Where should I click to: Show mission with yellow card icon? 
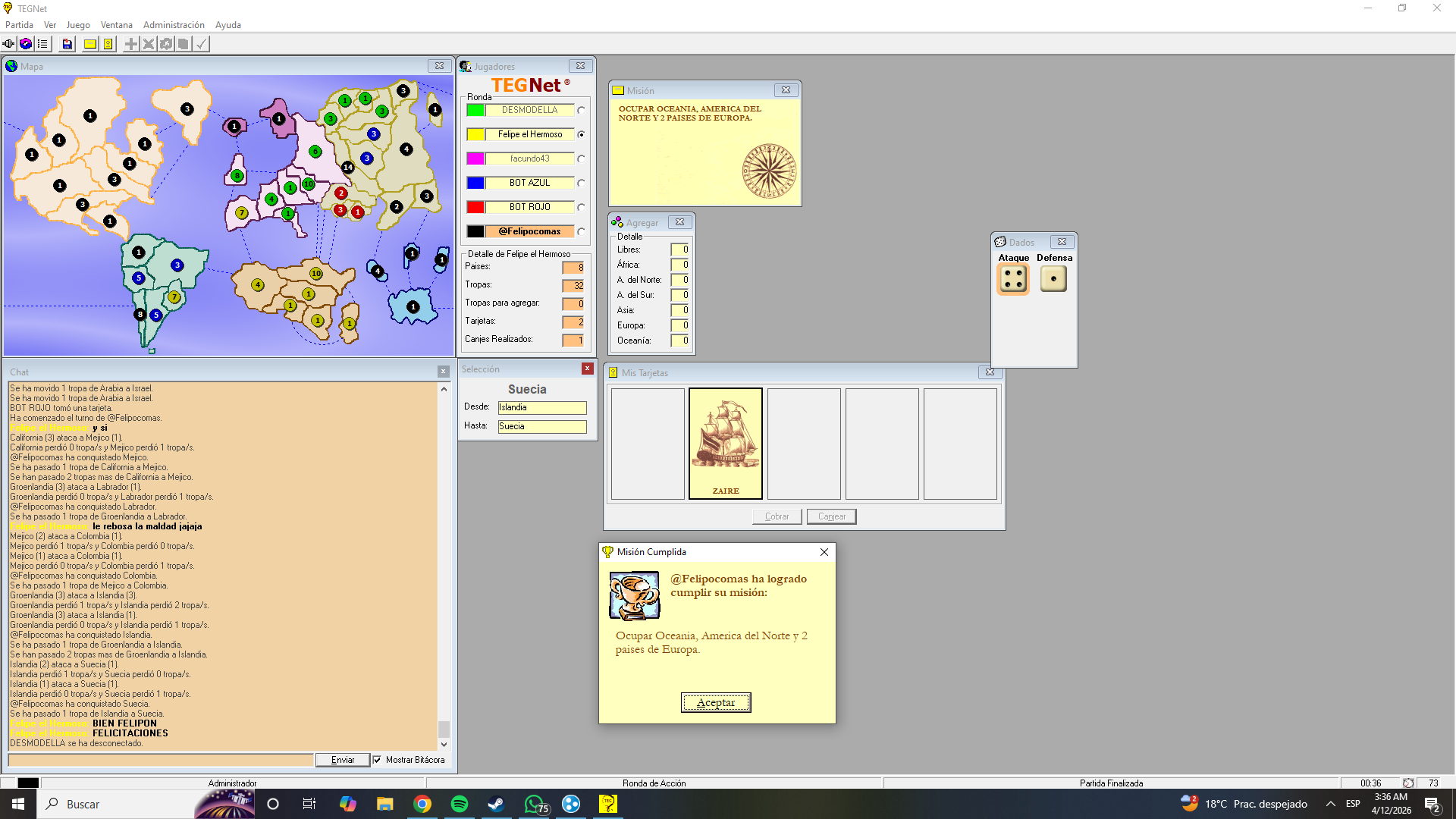(90, 44)
